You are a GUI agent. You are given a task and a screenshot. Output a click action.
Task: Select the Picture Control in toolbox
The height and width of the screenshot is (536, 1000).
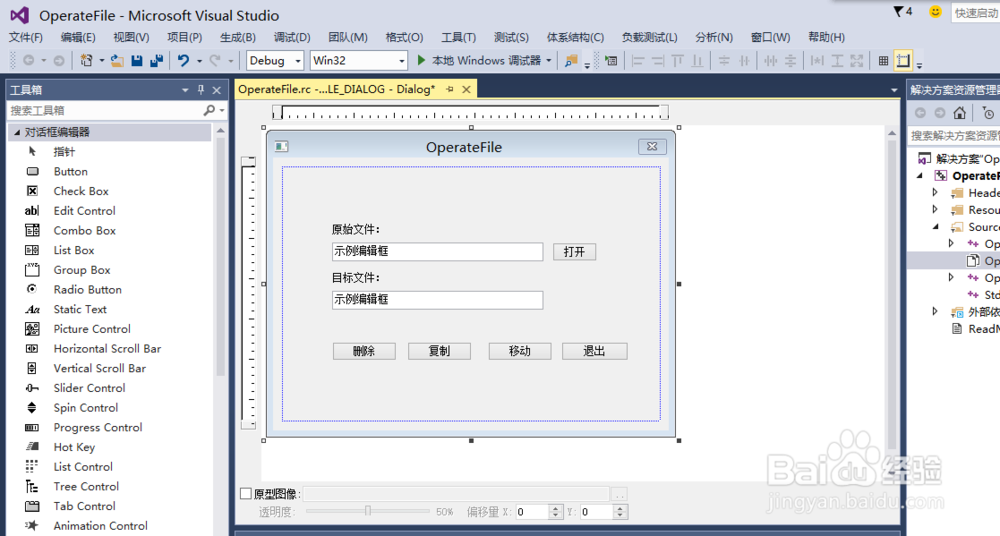(x=110, y=329)
